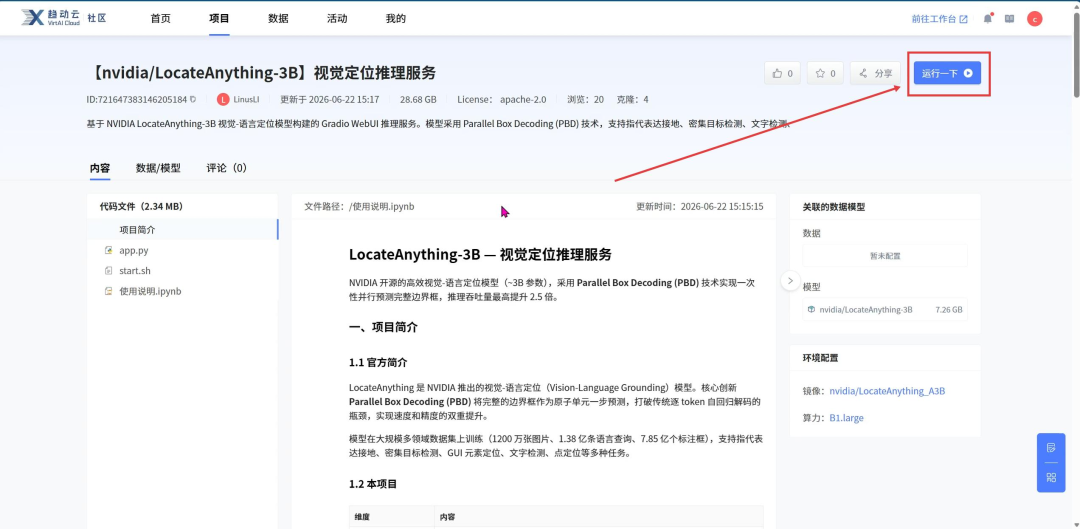The image size is (1080, 529).
Task: Click the 维度 table header cell
Action: (x=392, y=517)
